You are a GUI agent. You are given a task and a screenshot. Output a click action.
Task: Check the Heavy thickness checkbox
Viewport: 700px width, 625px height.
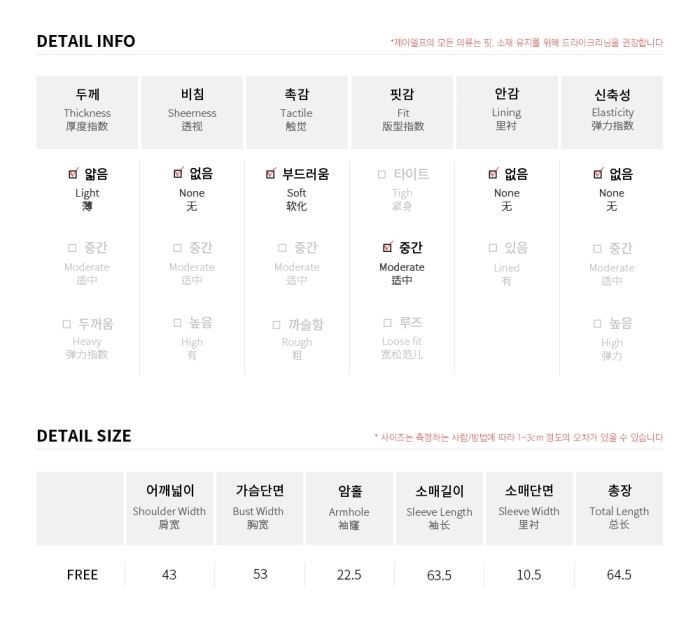tap(67, 324)
